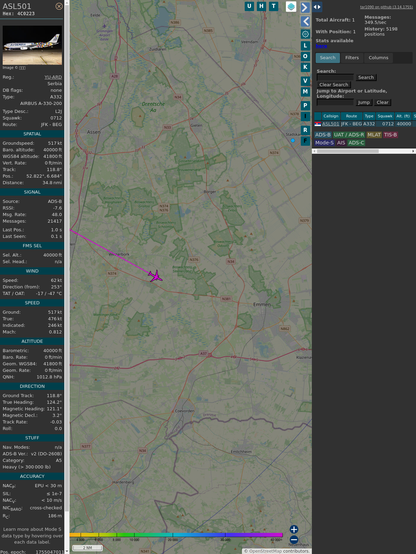
Task: Click the Clear button beside Jump
Action: click(x=382, y=102)
